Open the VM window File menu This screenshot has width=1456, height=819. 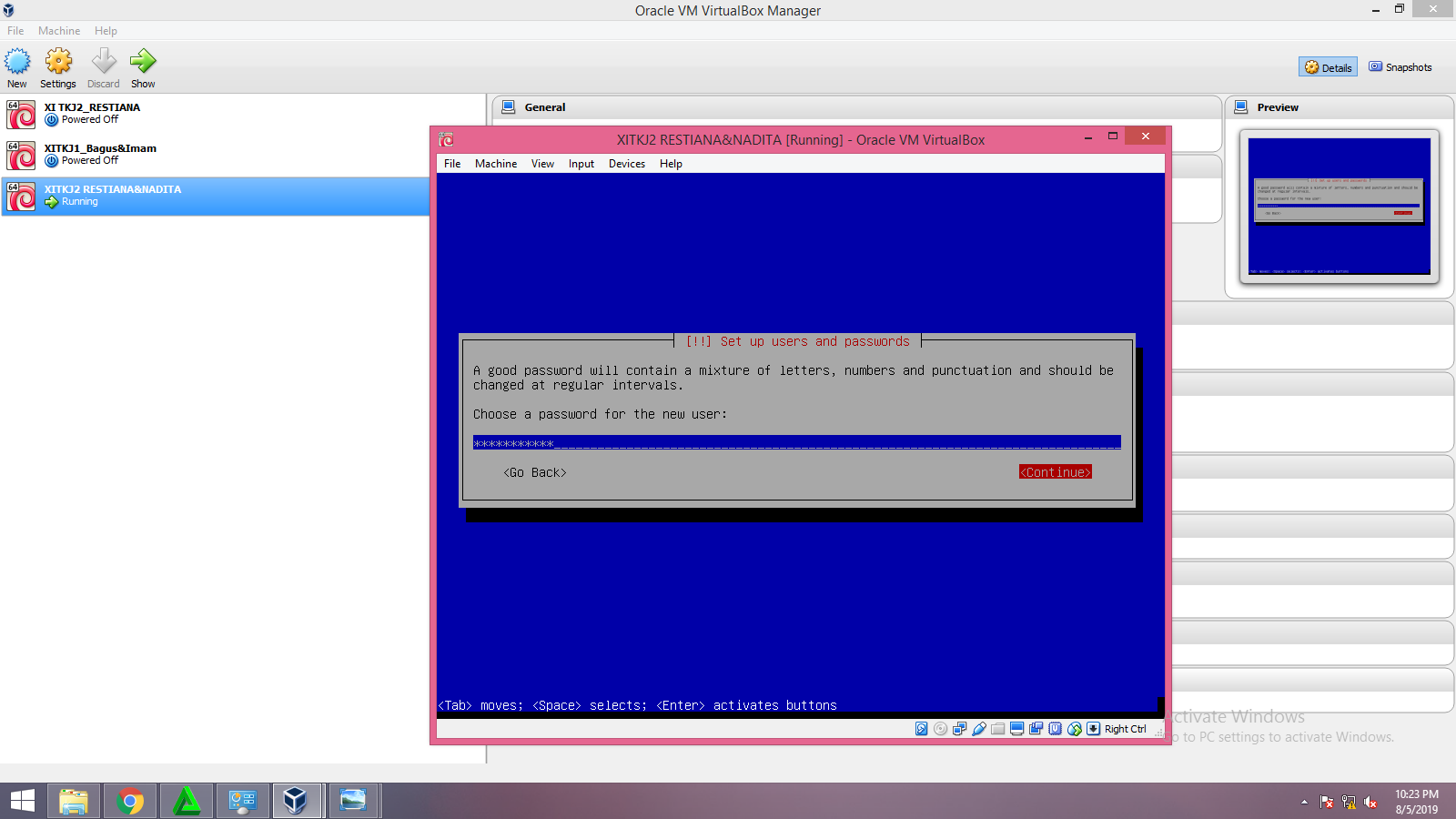[x=452, y=164]
